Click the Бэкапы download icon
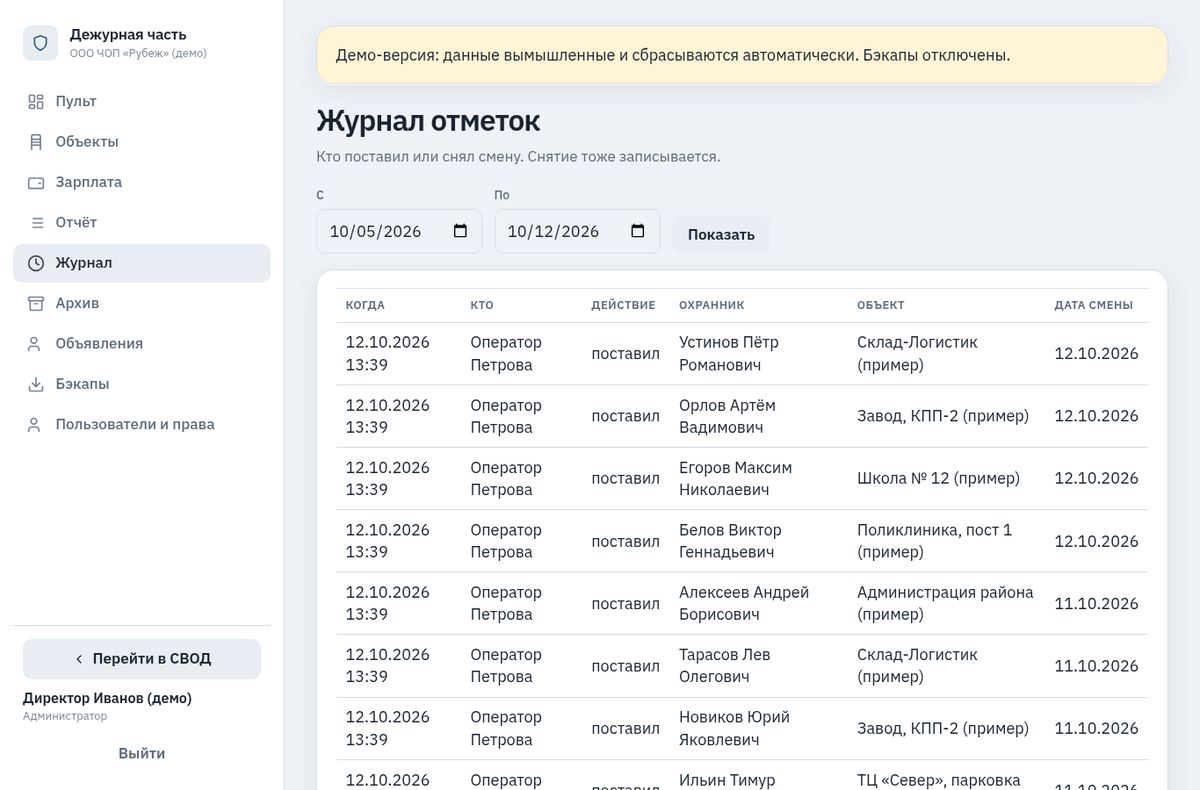This screenshot has height=790, width=1200. click(x=36, y=384)
